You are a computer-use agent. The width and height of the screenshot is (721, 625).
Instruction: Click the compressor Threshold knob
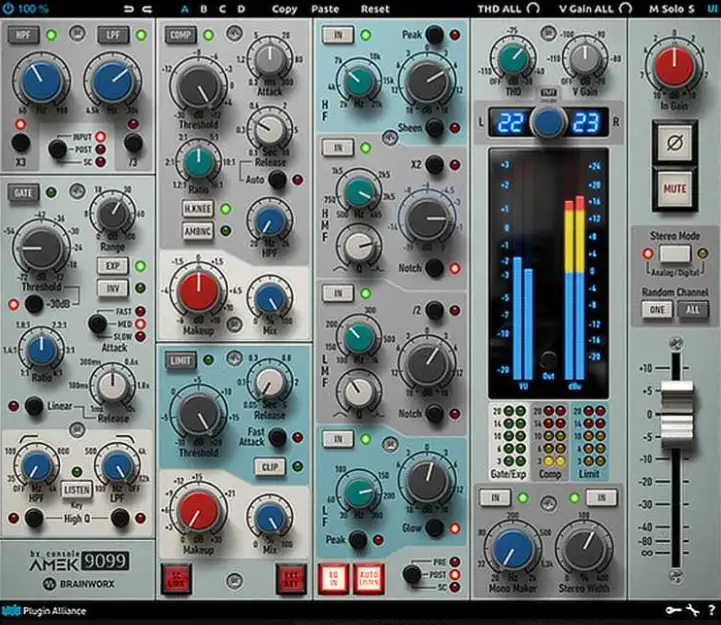[198, 88]
